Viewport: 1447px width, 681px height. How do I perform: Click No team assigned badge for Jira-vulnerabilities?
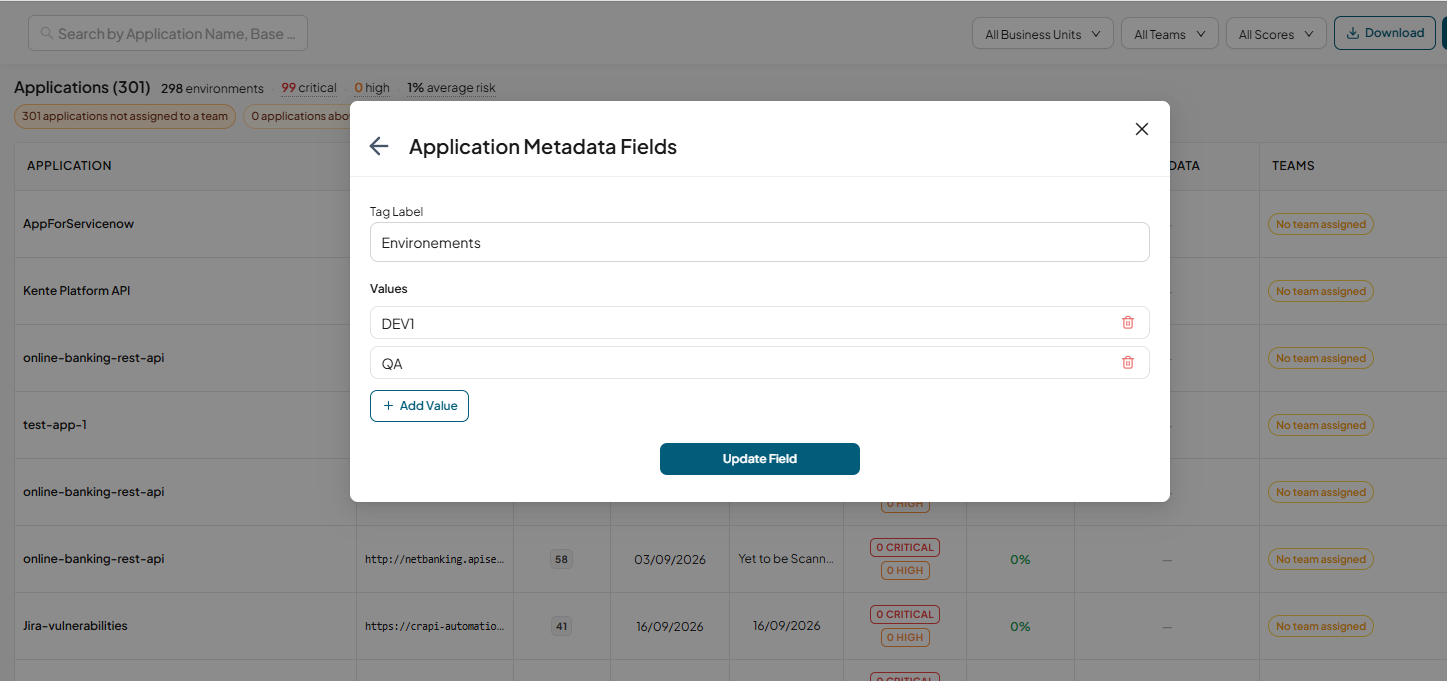tap(1320, 627)
